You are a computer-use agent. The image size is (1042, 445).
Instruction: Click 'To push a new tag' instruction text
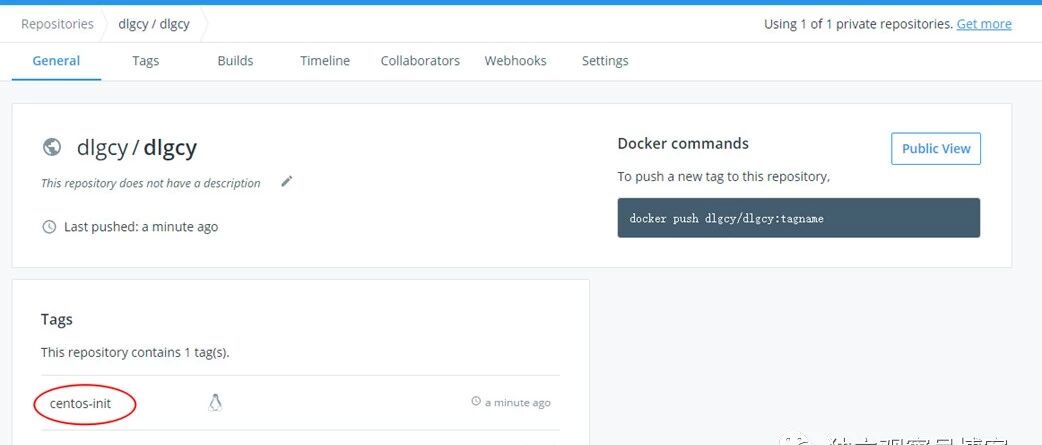(724, 177)
